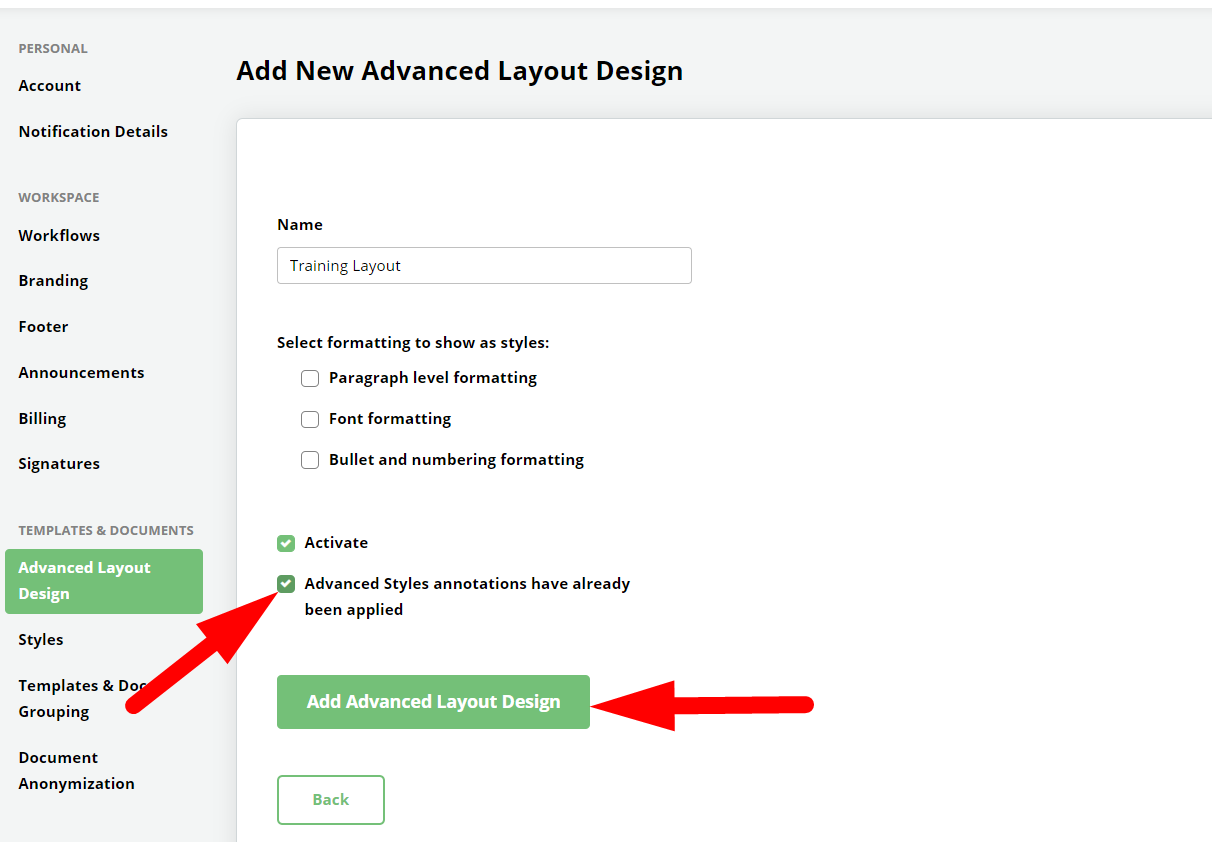Select Signatures from sidebar
Image resolution: width=1212 pixels, height=842 pixels.
(59, 464)
